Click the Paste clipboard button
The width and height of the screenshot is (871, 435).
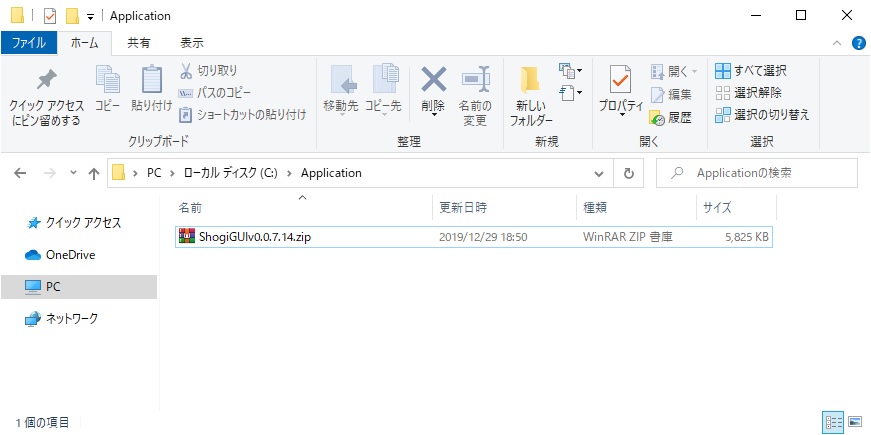151,89
